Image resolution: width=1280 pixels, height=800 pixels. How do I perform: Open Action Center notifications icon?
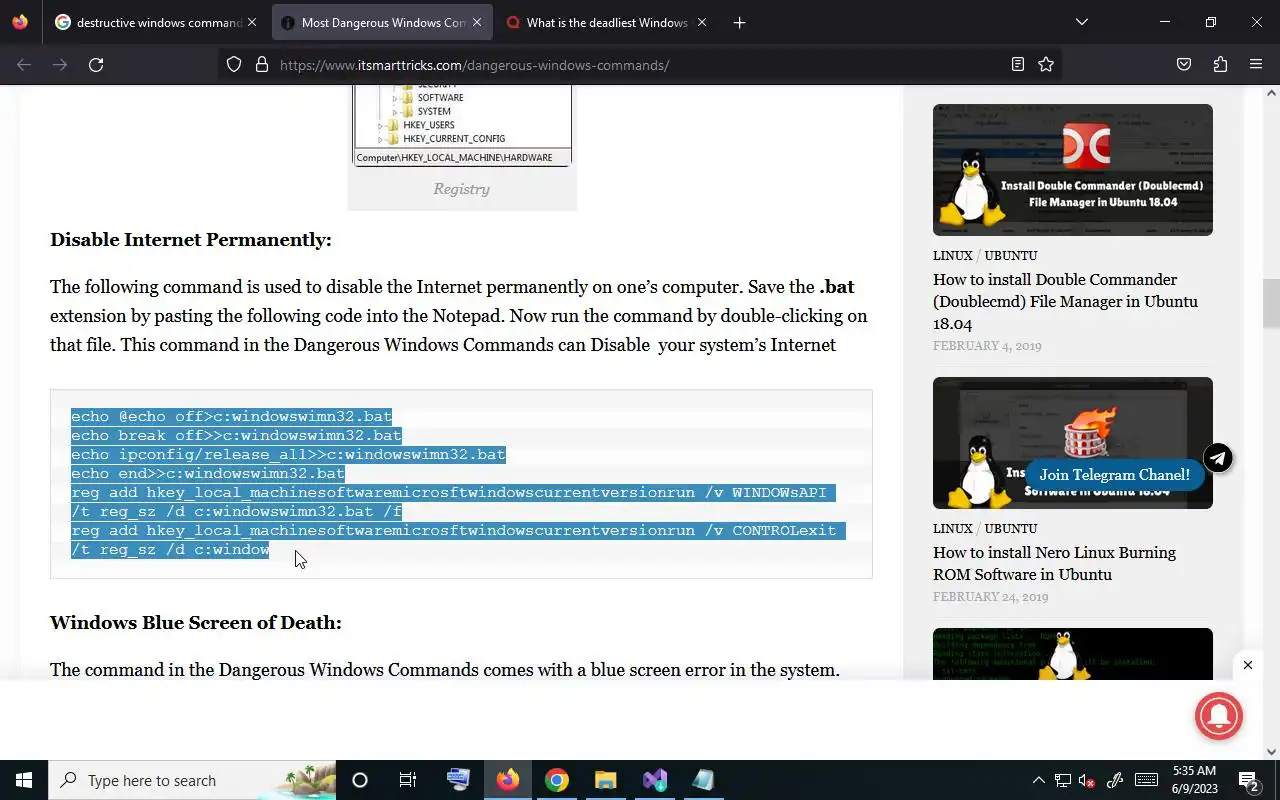(1250, 780)
